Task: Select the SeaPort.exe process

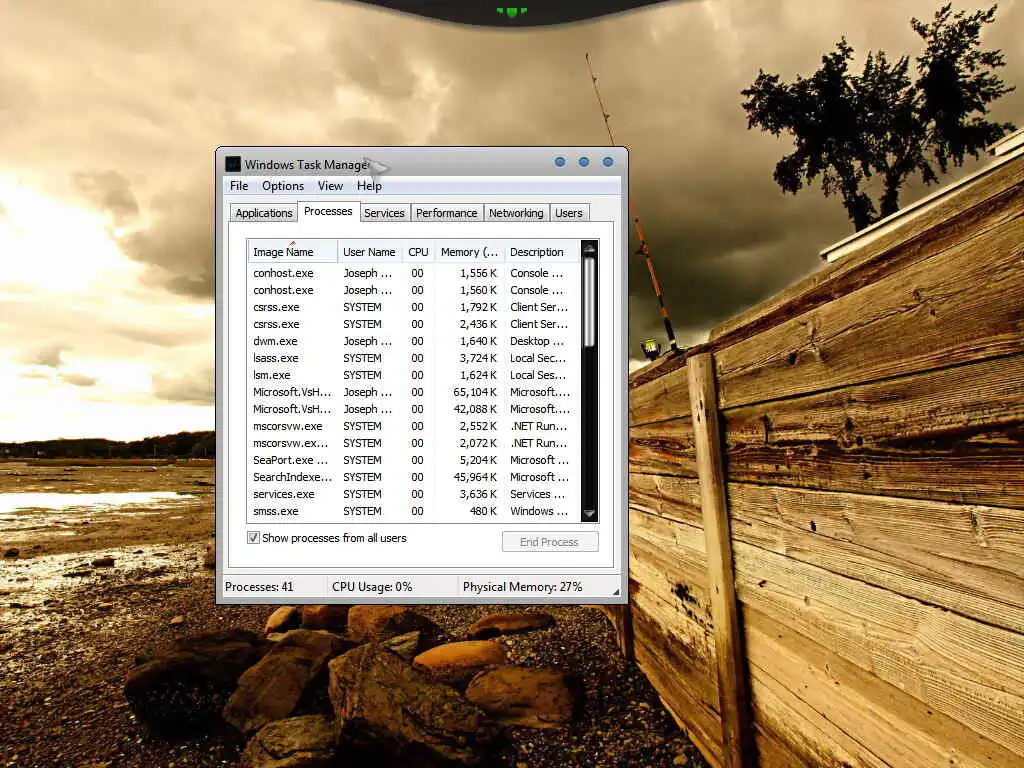Action: pos(413,460)
